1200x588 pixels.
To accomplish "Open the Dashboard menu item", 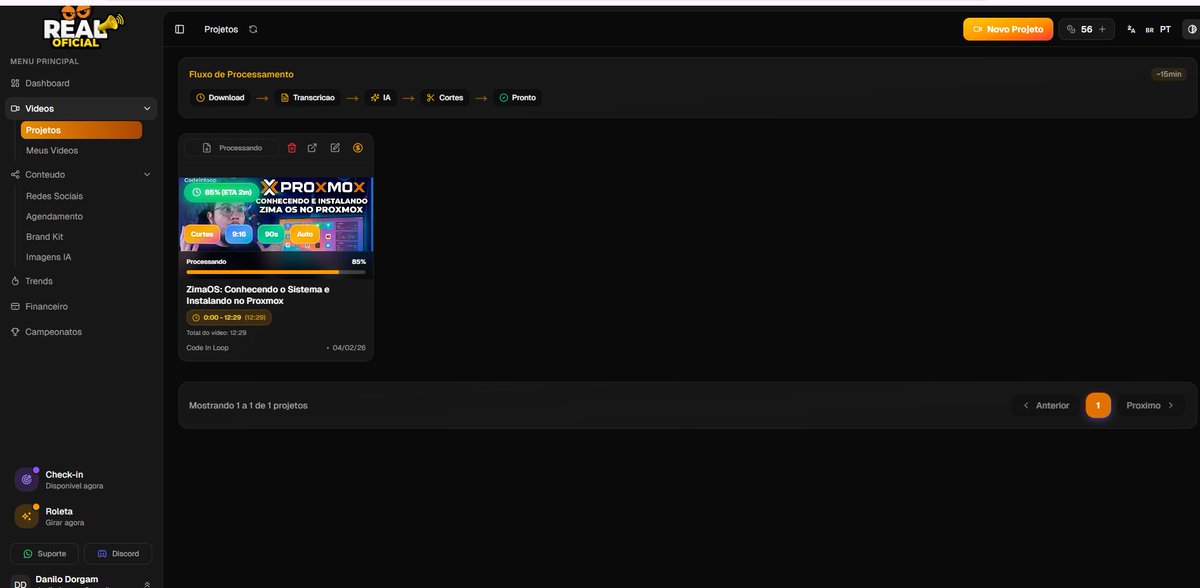I will pos(48,83).
